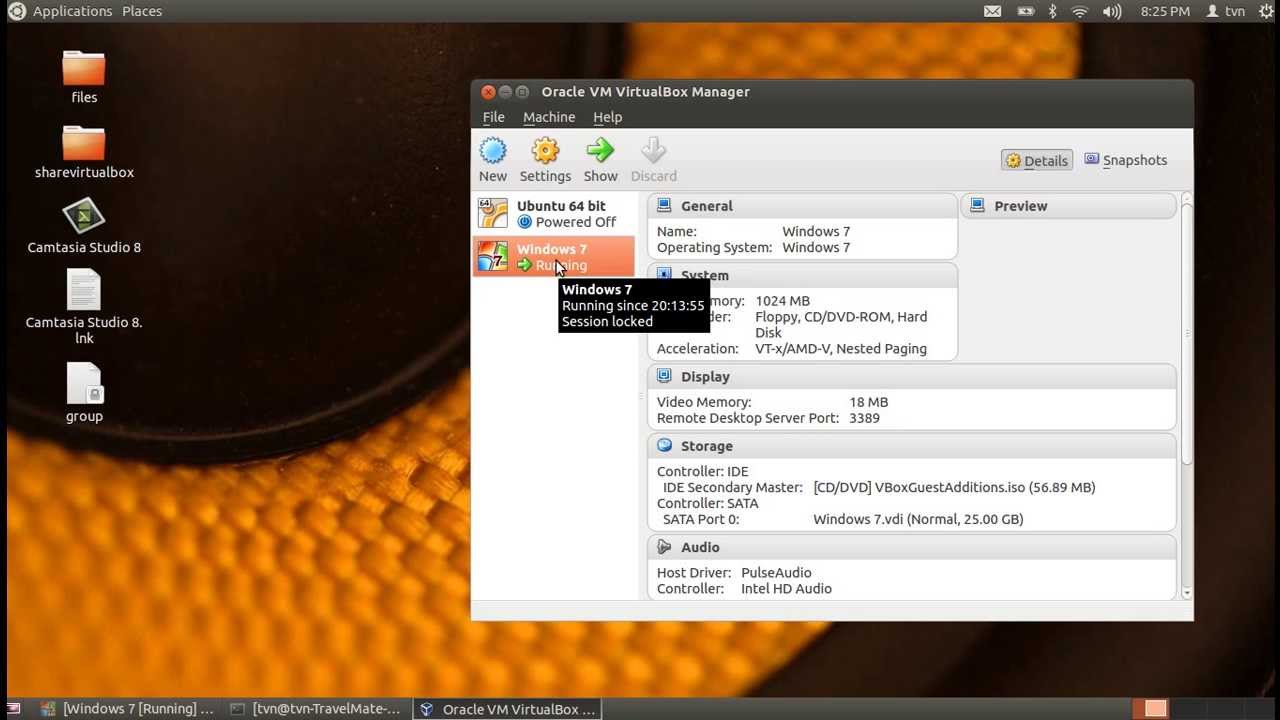Open Settings gear in VirtualBox toolbar
Screen dimensions: 1280x720
(545, 151)
